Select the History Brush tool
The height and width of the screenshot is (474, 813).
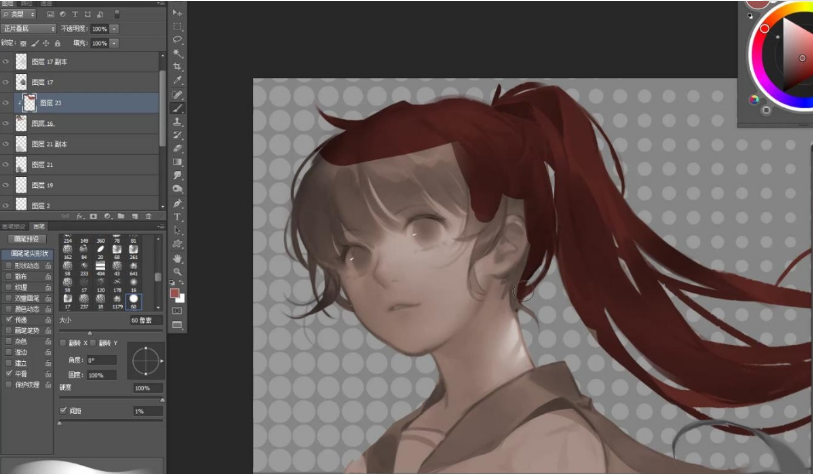(x=177, y=135)
